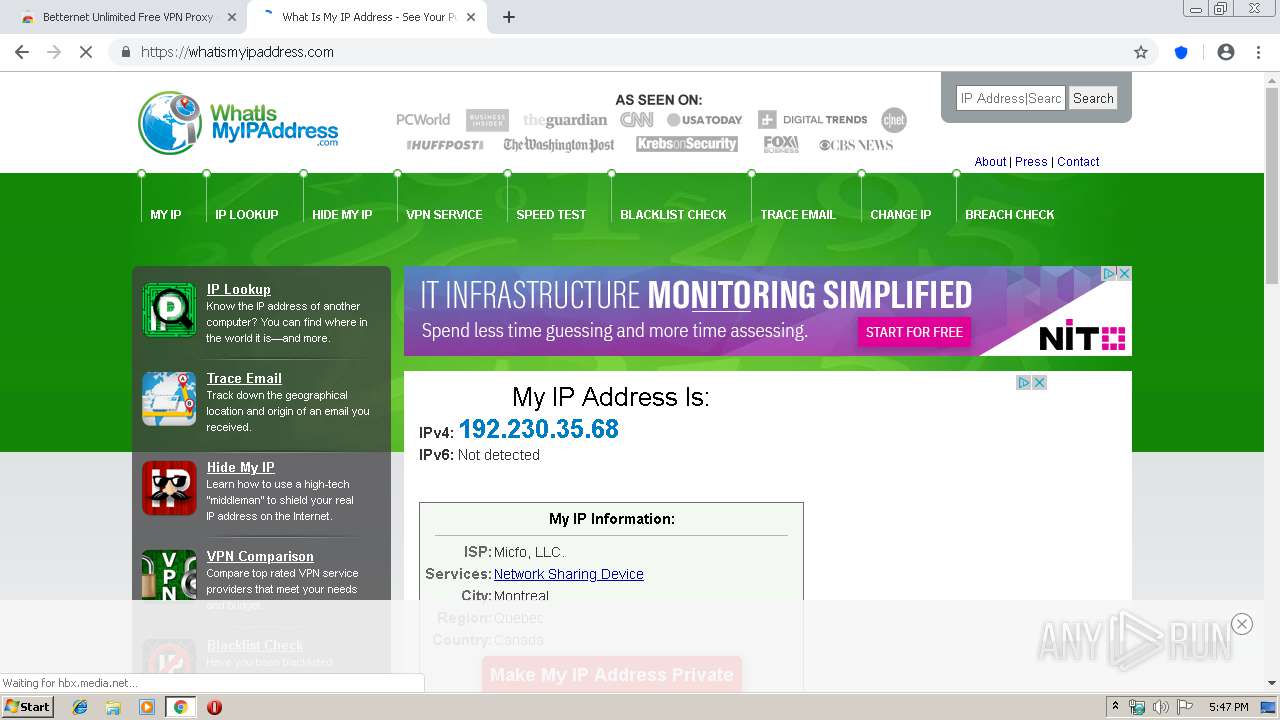The image size is (1280, 720).
Task: Stop loading the page with the X button
Action: pyautogui.click(x=86, y=52)
